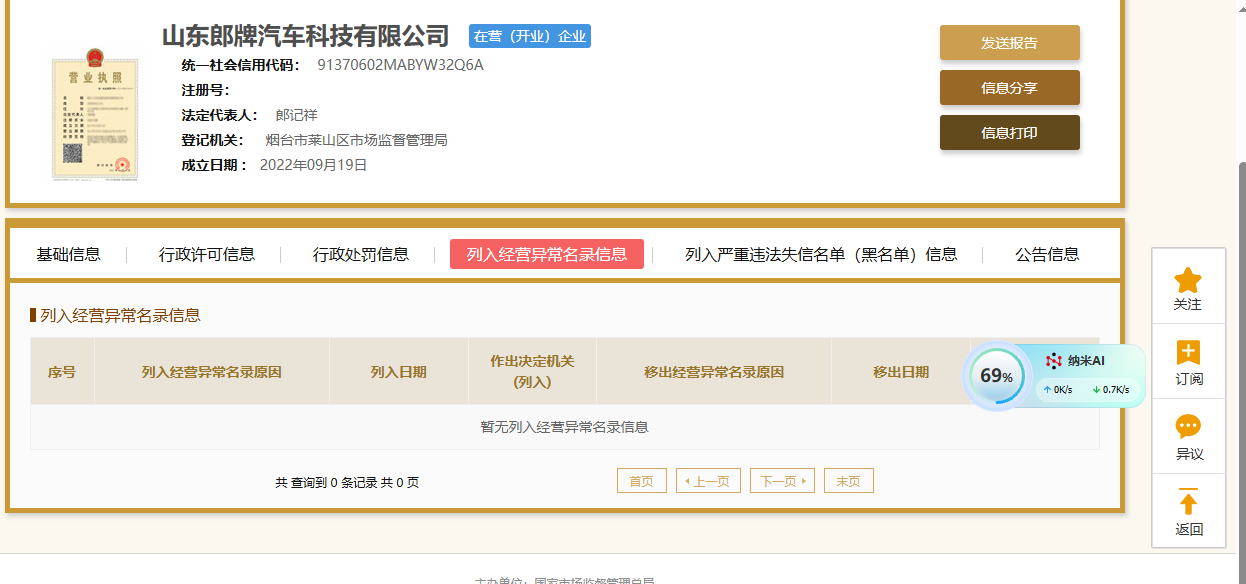Image resolution: width=1246 pixels, height=584 pixels.
Task: Click the 订阅 subscribe icon
Action: coord(1188,353)
